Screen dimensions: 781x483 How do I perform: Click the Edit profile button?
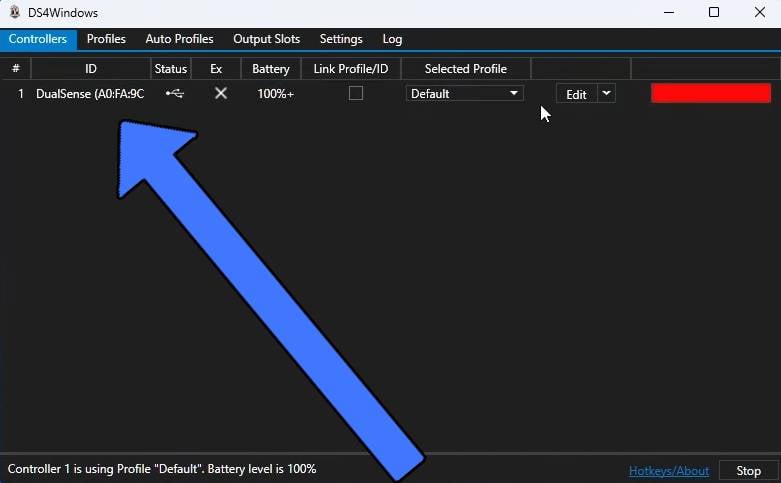[576, 94]
